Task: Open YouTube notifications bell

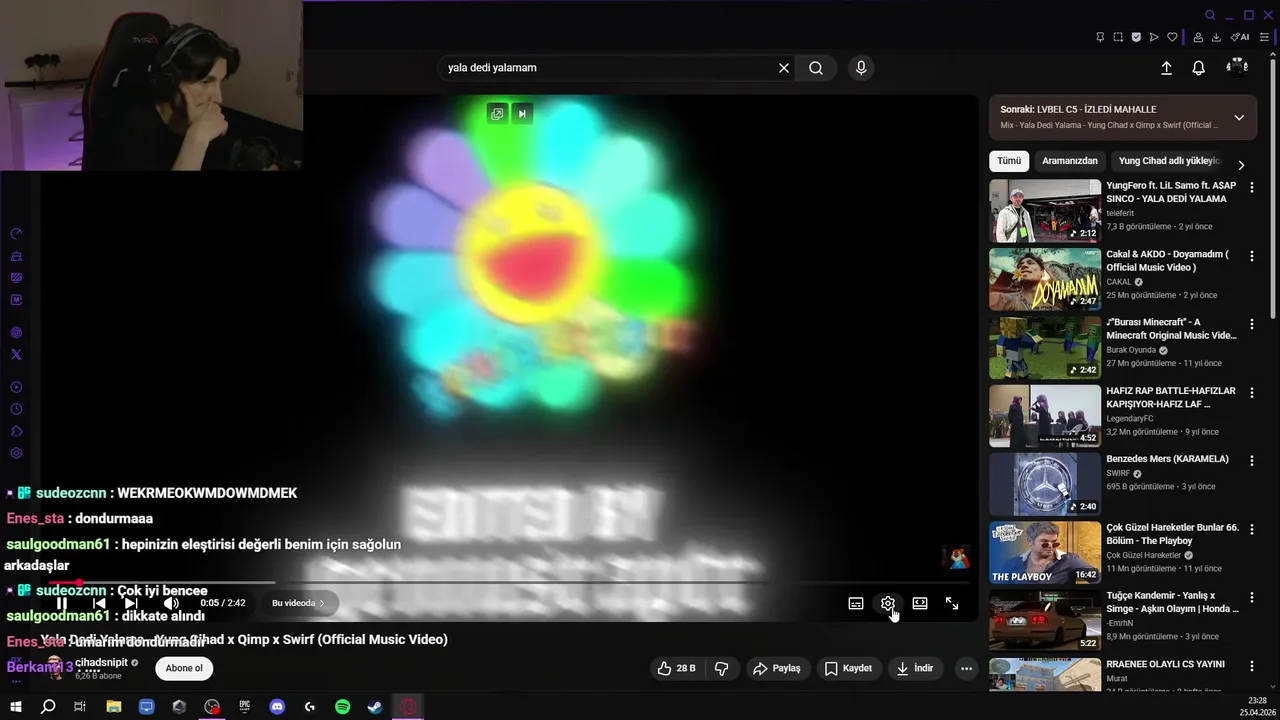Action: click(1198, 68)
